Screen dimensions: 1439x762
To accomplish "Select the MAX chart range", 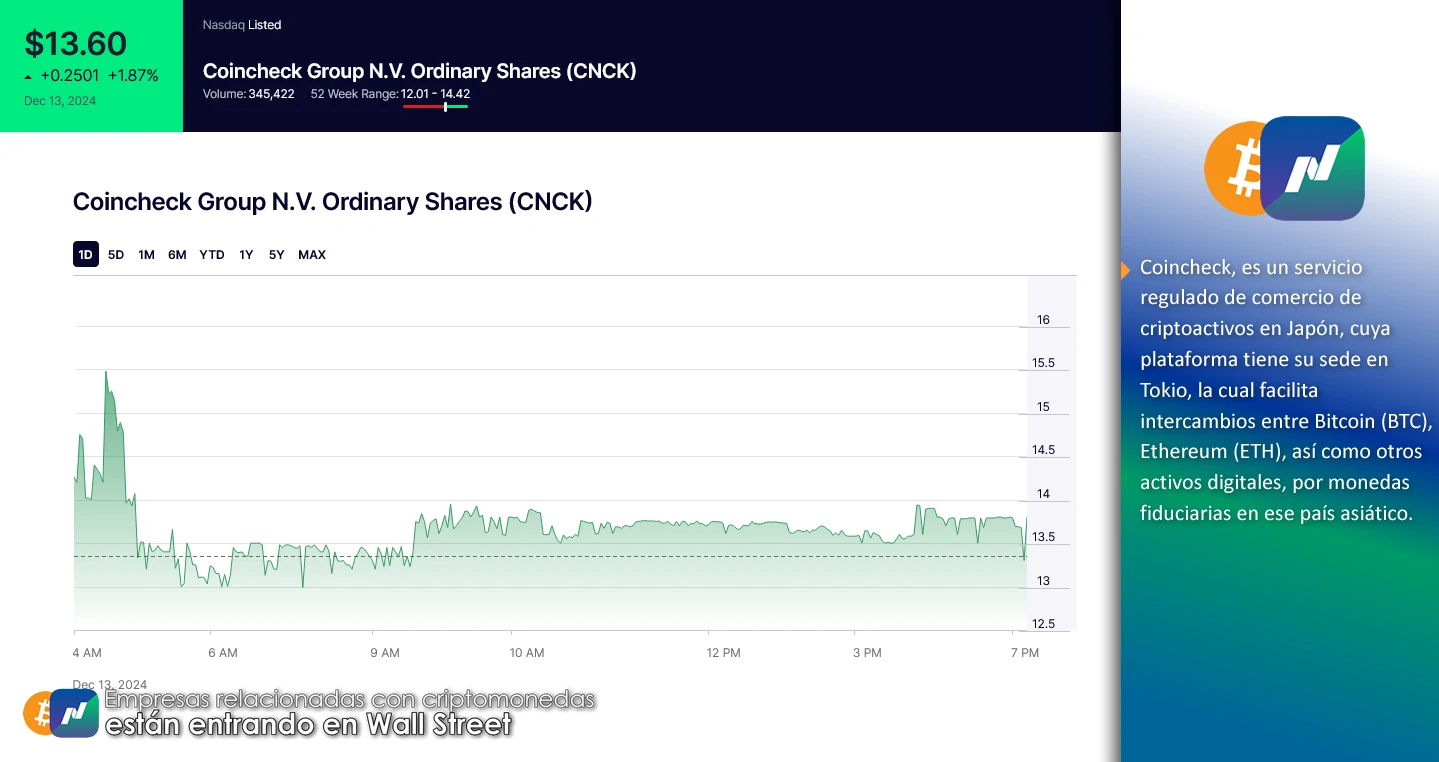I will tap(312, 255).
